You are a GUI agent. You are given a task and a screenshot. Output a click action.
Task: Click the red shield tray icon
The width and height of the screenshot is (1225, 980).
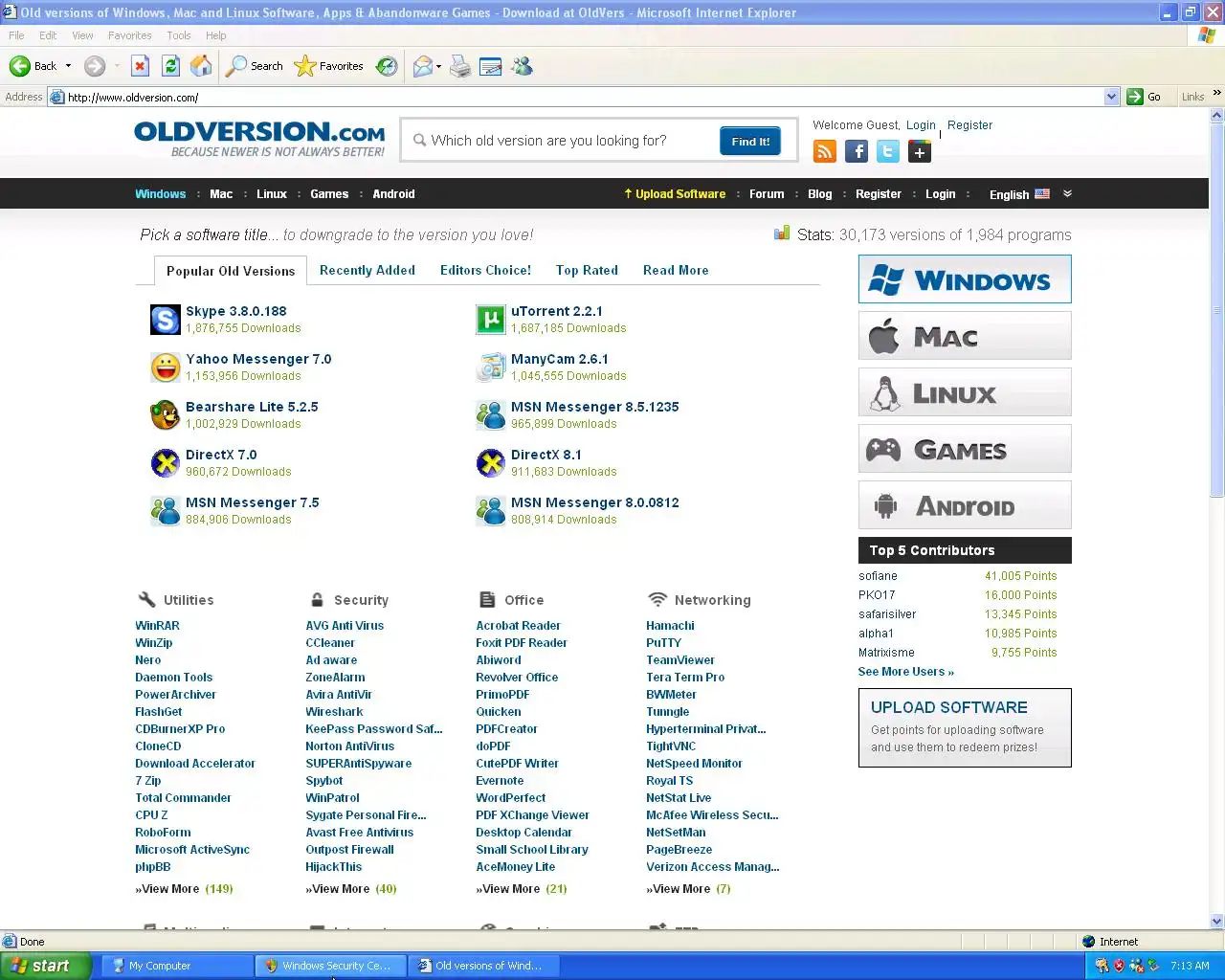coord(1119,966)
